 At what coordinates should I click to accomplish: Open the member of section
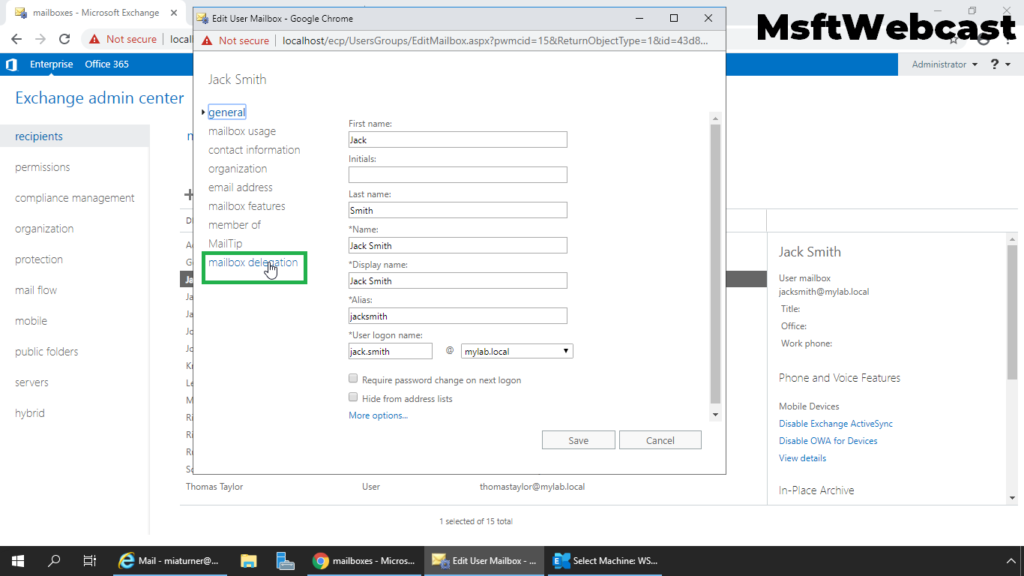[x=234, y=225]
